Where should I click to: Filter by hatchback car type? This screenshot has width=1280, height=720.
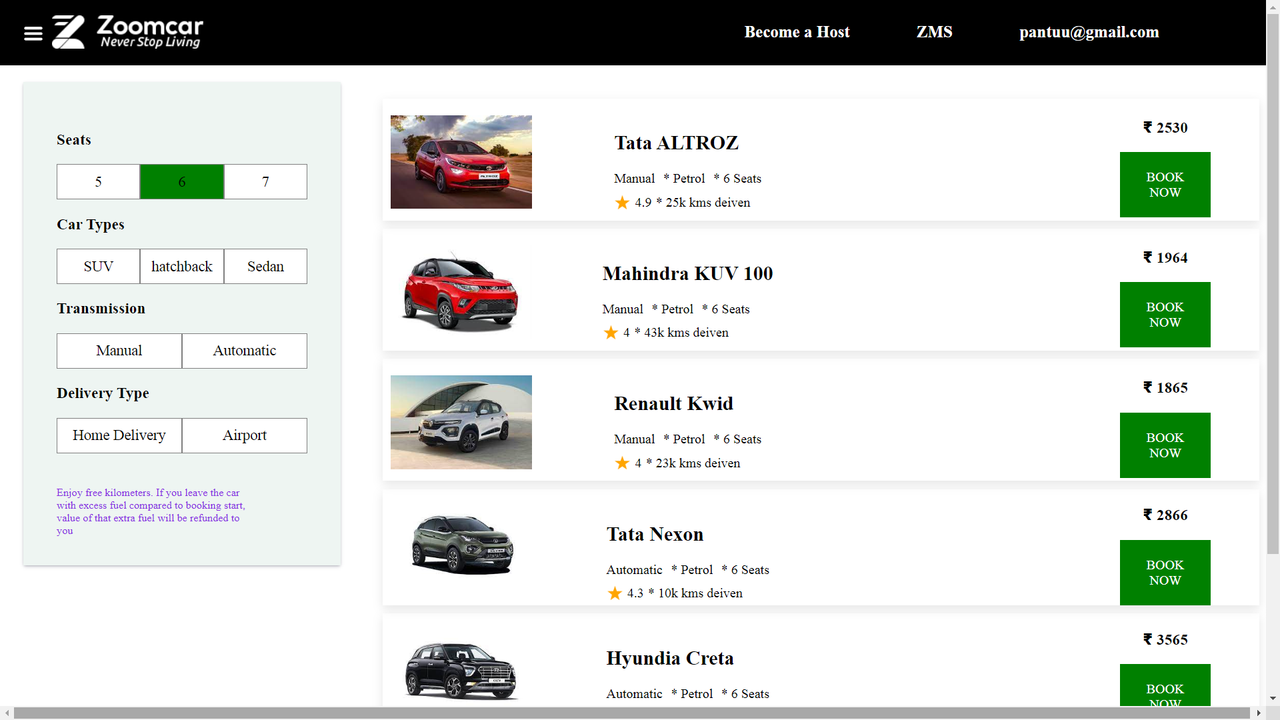pos(182,266)
